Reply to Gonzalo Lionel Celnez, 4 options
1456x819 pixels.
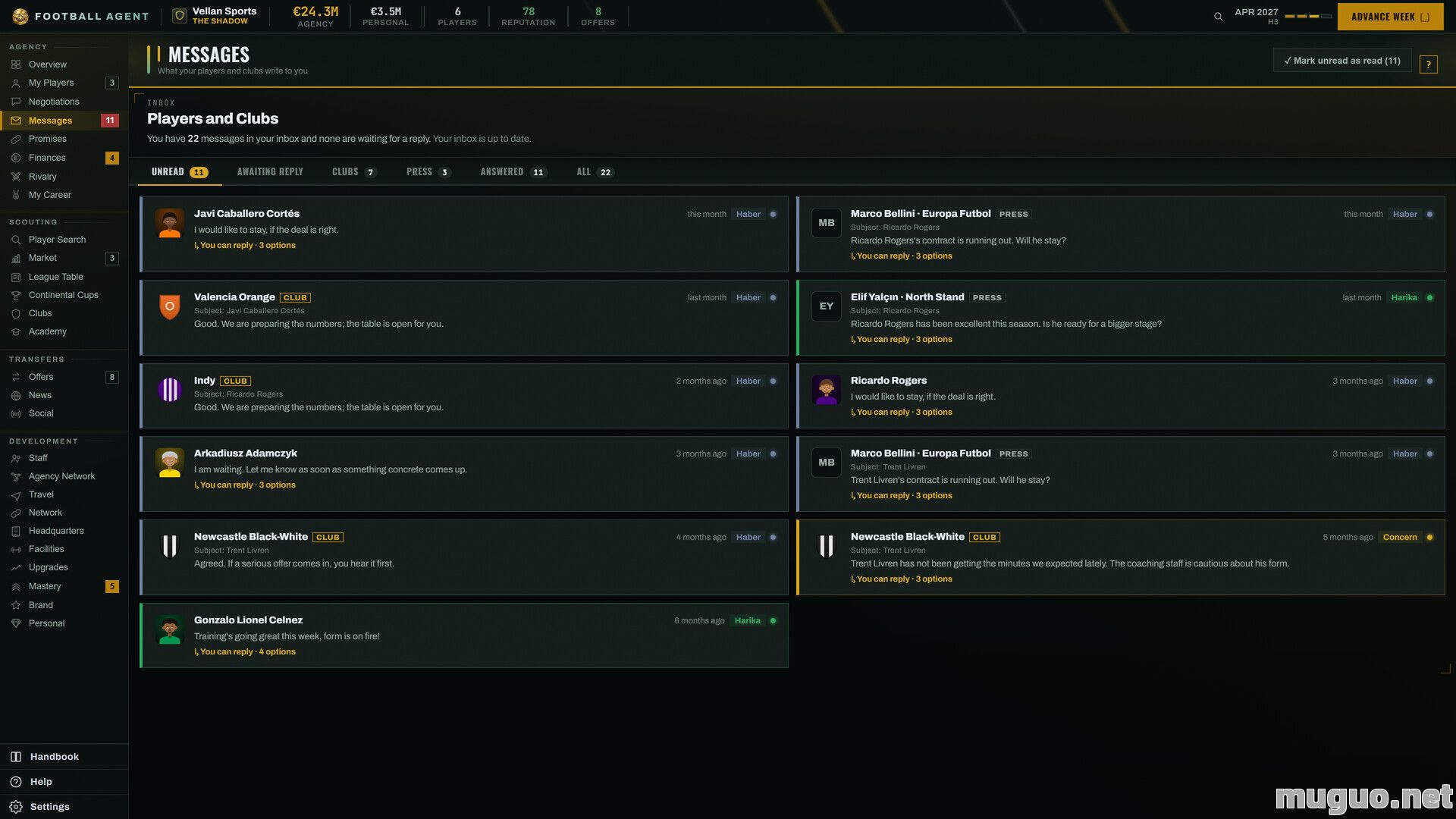245,652
